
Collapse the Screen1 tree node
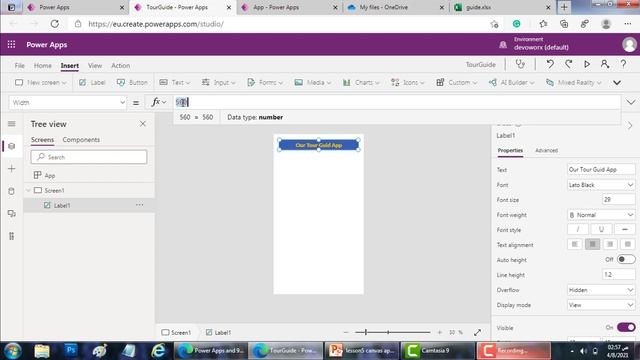point(28,190)
